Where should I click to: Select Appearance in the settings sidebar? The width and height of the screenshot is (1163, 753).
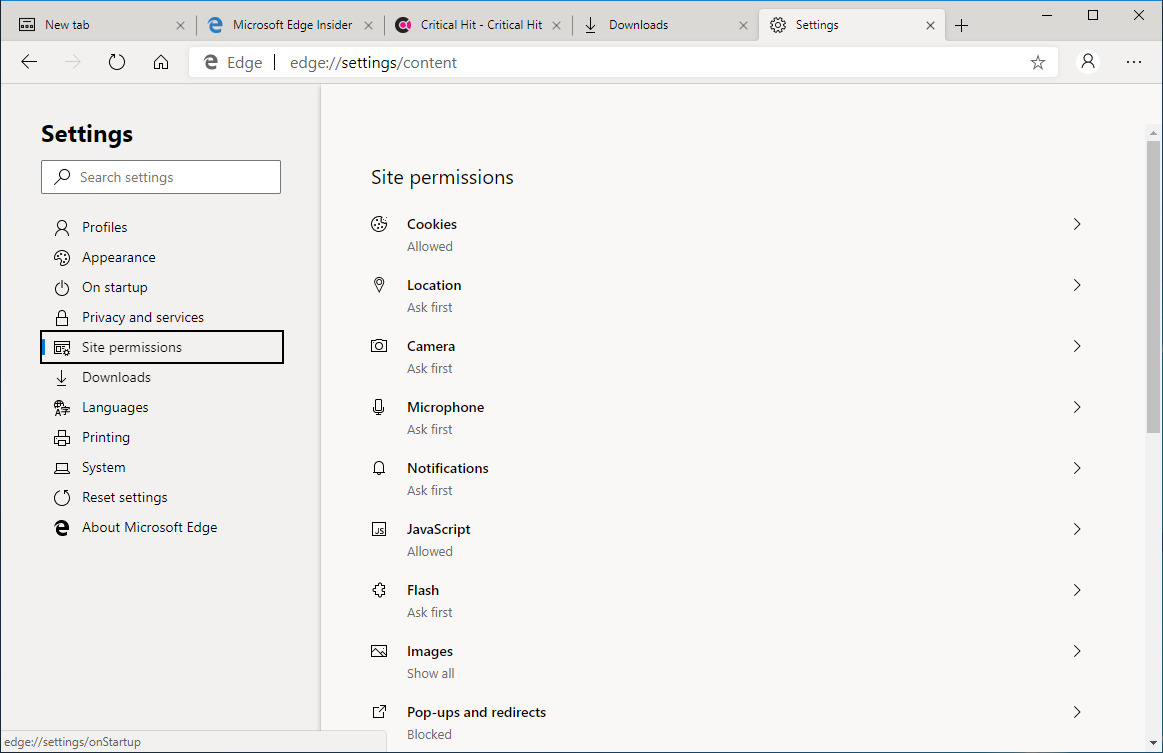[x=118, y=257]
